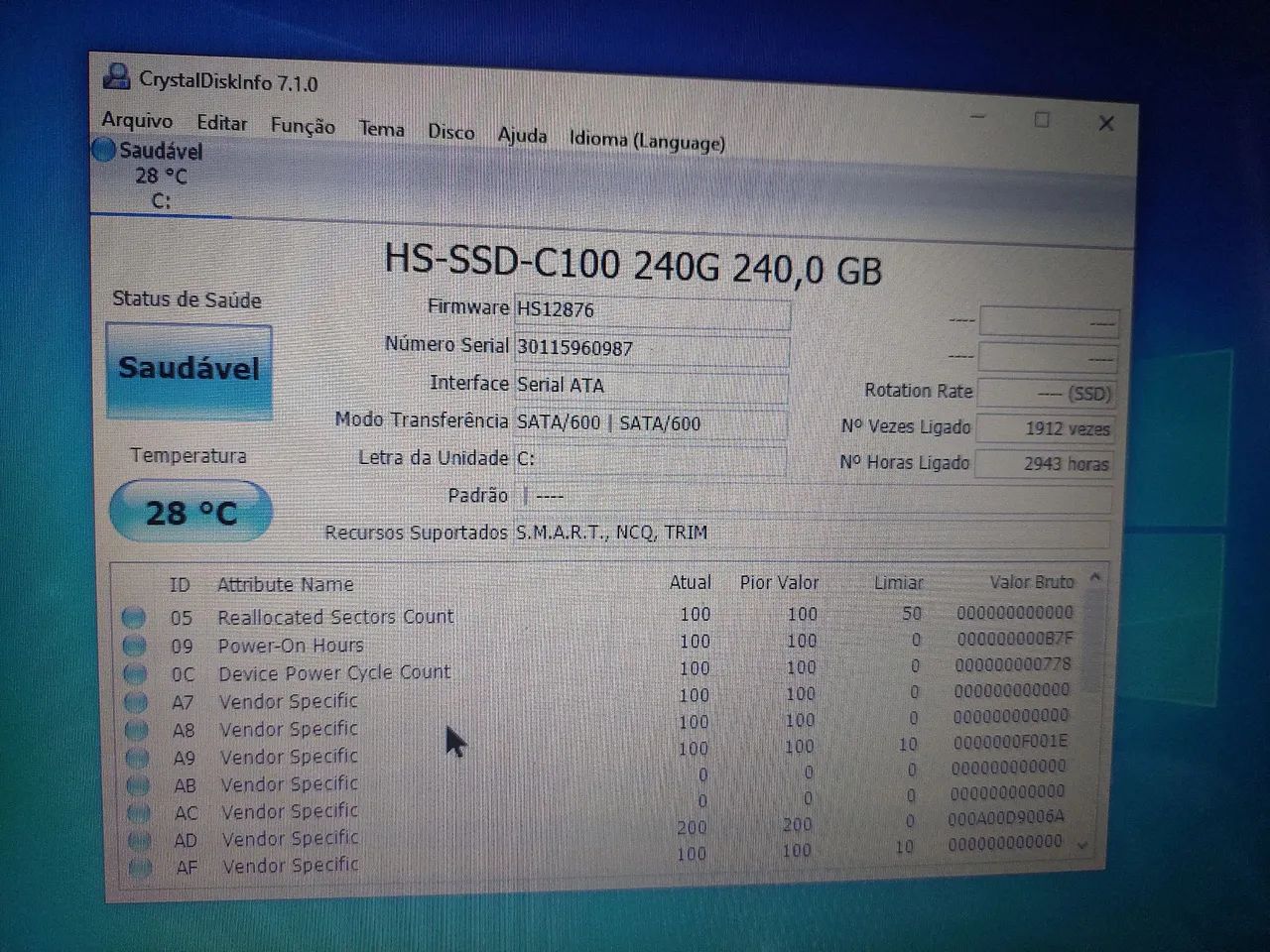Select the Device Power Cycle Count text
Viewport: 1270px width, 952px height.
click(x=334, y=672)
